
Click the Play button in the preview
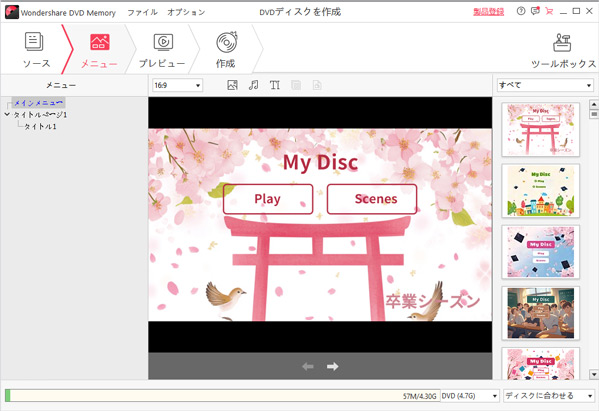[268, 199]
